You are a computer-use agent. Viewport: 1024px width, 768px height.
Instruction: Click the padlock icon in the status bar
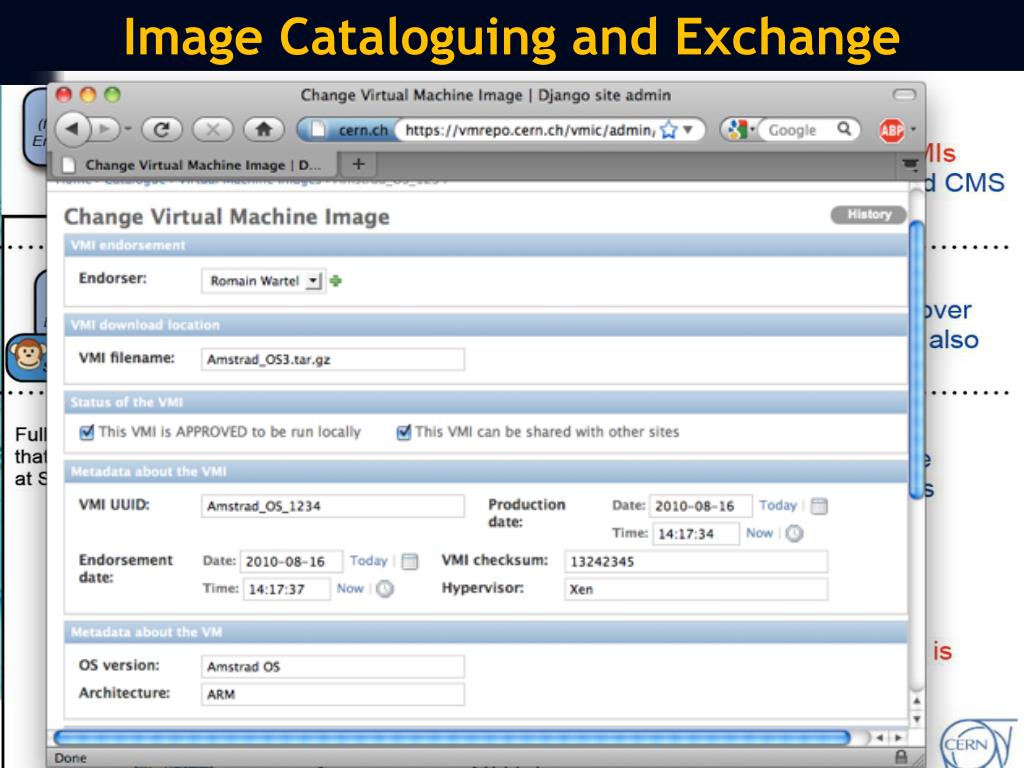901,757
